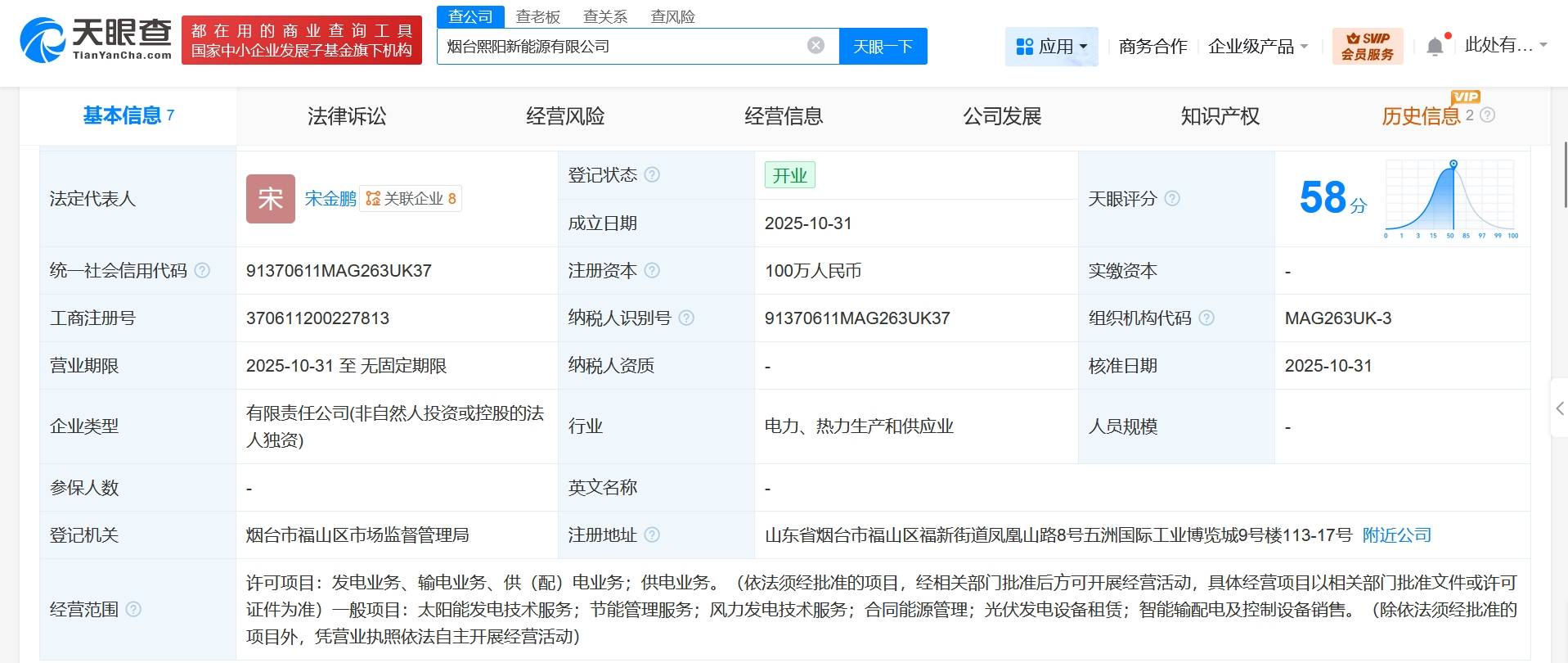Click the 天眼评分 distribution chart
This screenshot has height=663, width=1568.
click(1450, 199)
